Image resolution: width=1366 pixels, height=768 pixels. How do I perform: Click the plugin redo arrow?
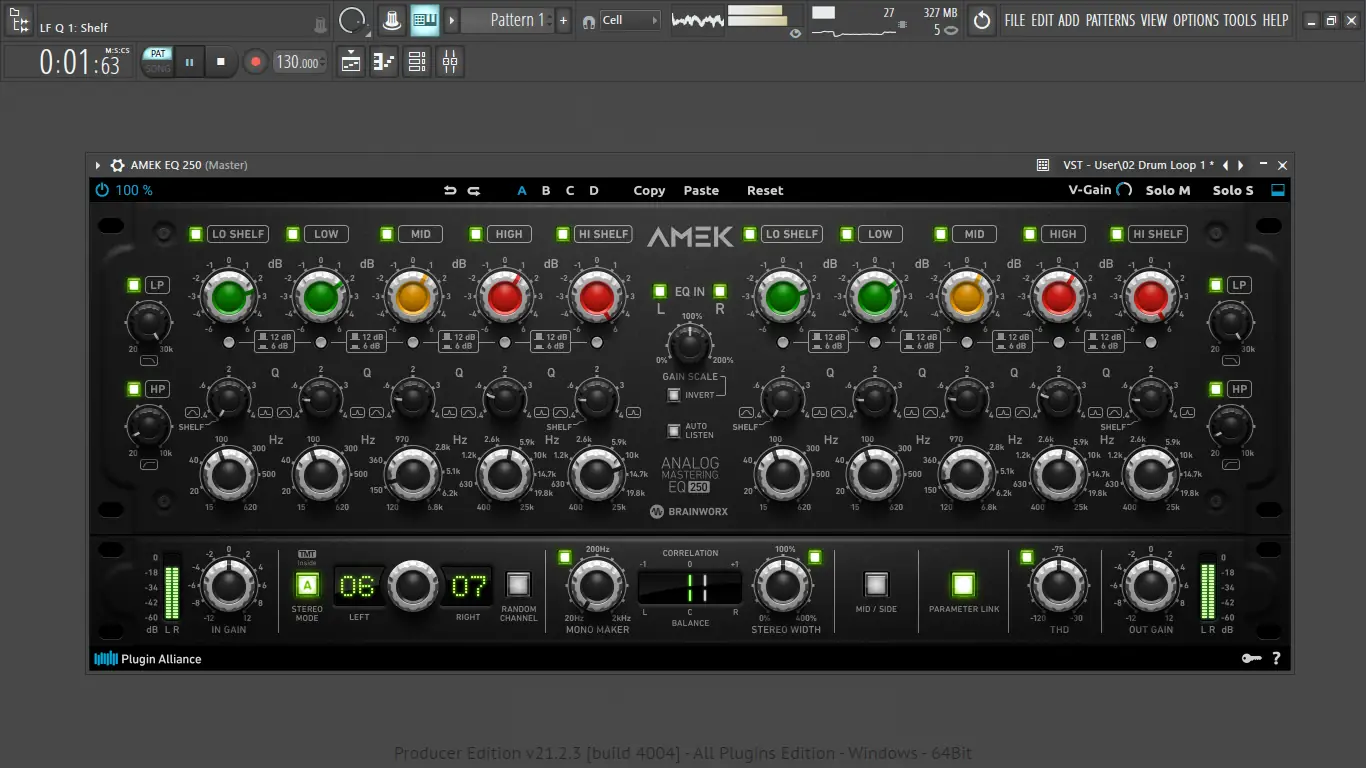click(x=474, y=190)
